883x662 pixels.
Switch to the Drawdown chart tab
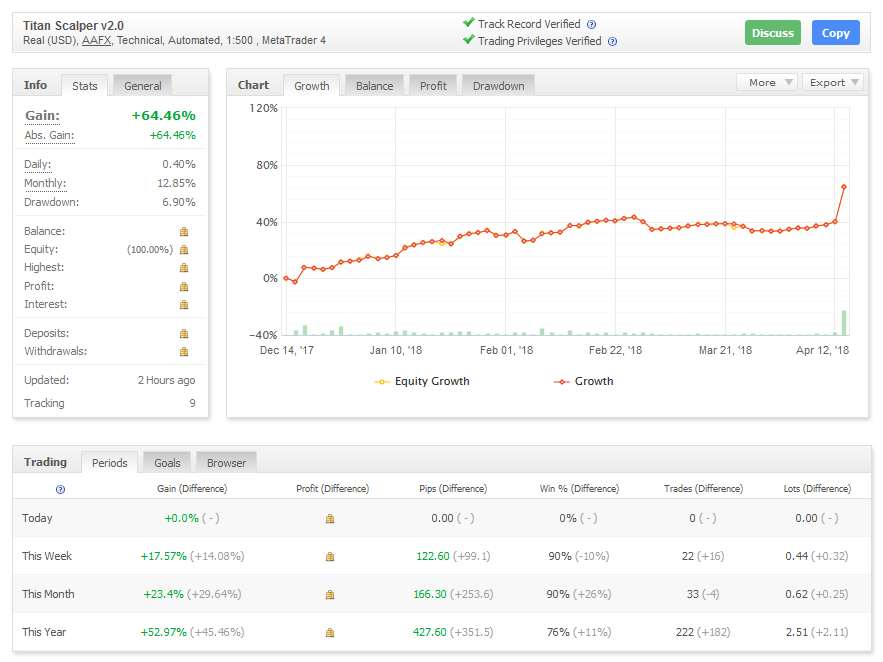tap(498, 86)
